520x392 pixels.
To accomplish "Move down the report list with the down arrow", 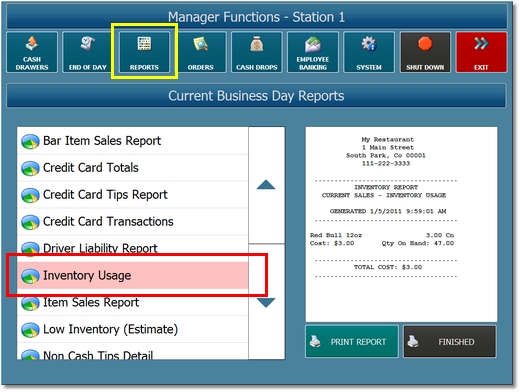I will point(266,302).
